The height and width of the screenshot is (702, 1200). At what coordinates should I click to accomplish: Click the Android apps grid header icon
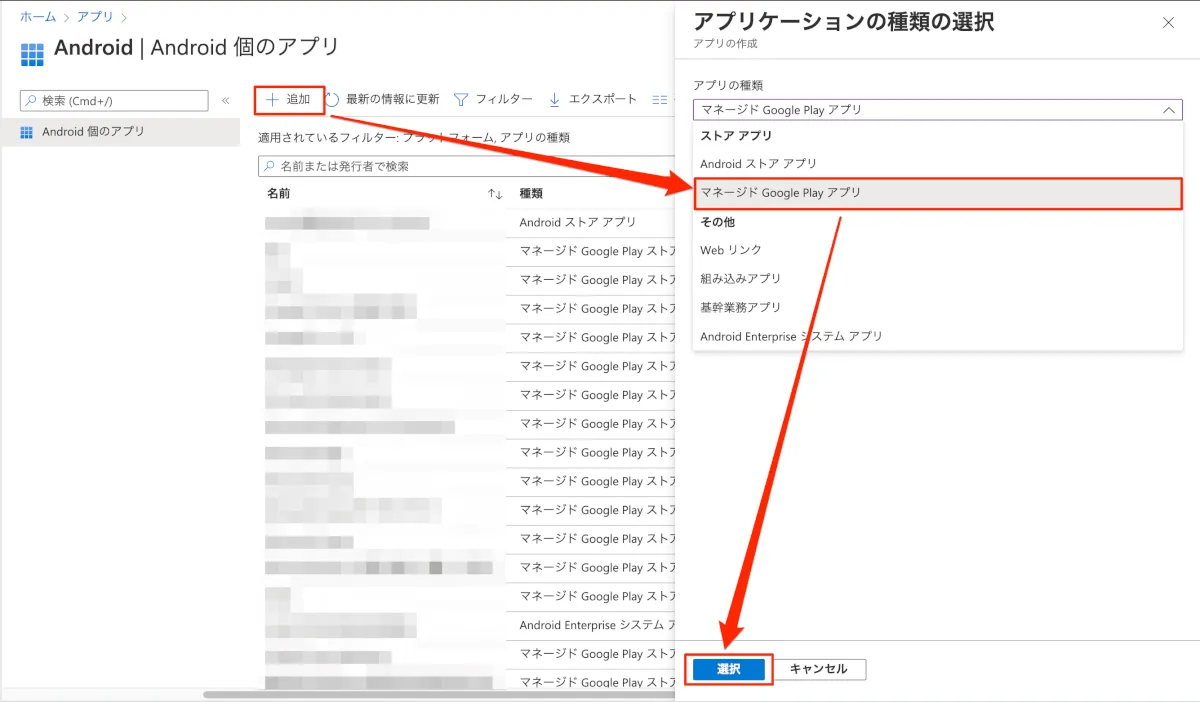(x=32, y=54)
